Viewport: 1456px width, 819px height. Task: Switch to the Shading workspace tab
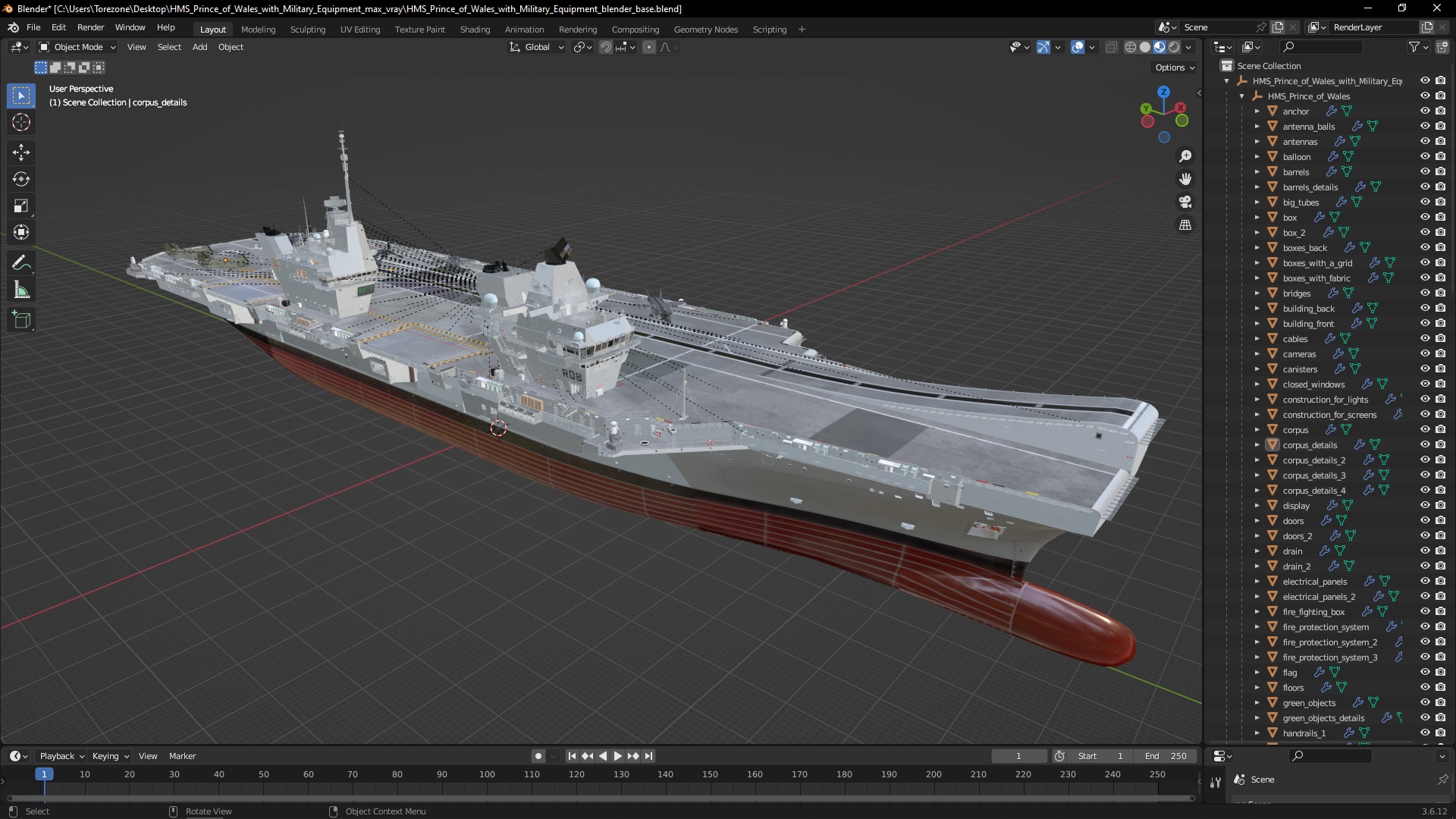click(x=475, y=30)
